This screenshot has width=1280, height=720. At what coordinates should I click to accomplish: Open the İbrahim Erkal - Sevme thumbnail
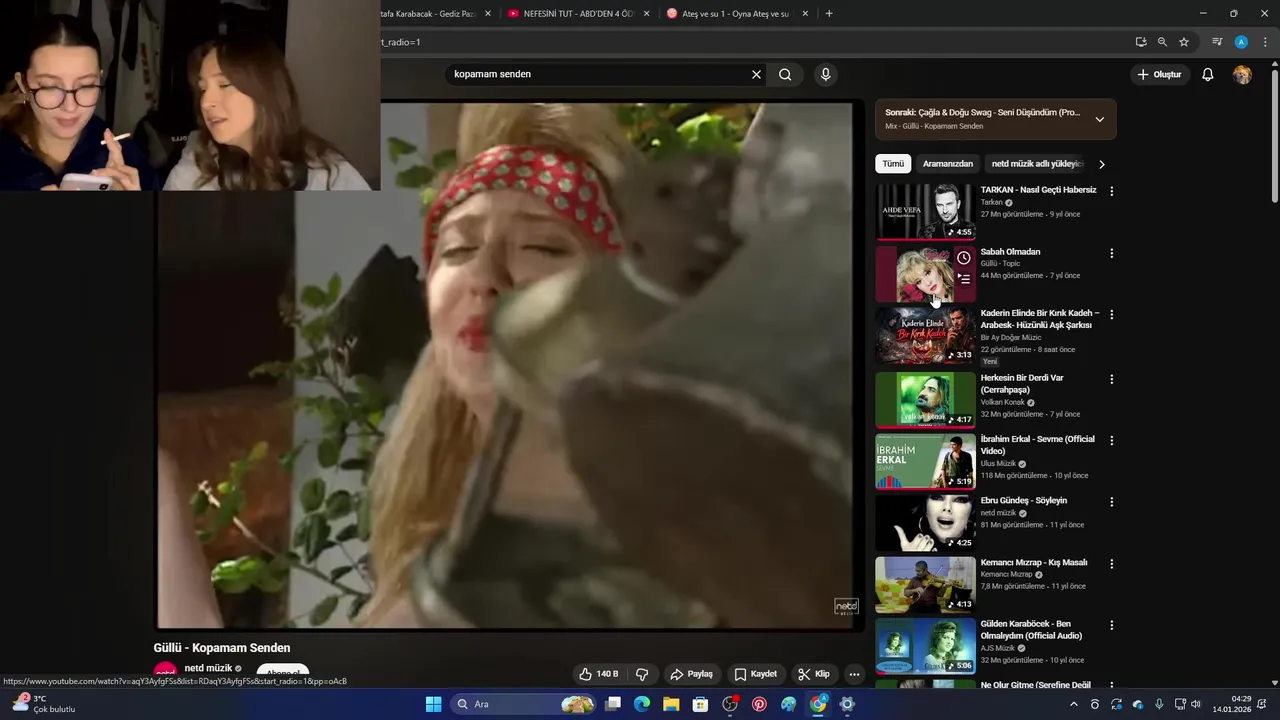[925, 461]
